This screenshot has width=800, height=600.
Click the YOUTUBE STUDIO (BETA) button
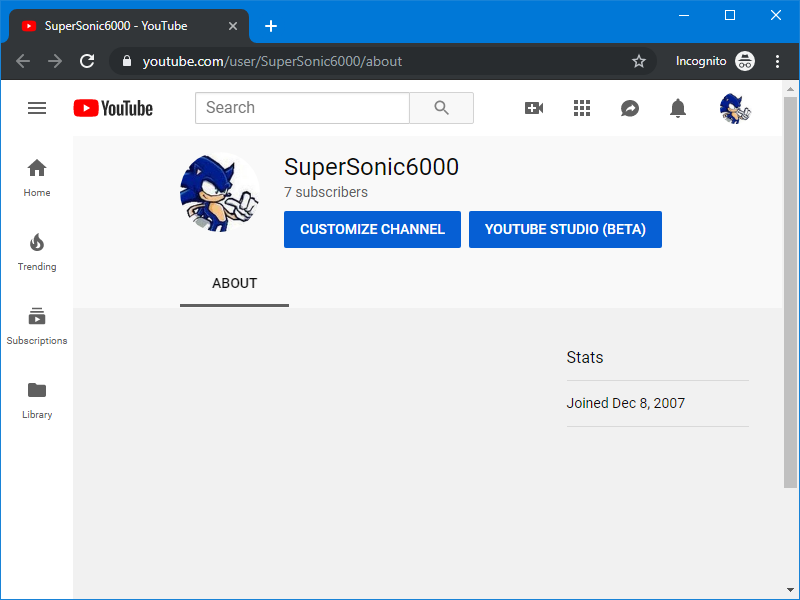tap(565, 230)
